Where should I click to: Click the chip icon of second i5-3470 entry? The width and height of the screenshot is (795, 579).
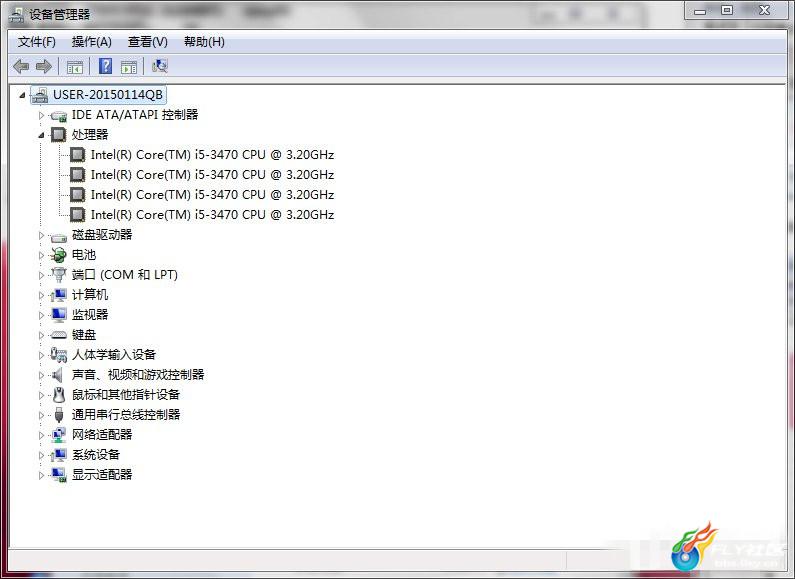pyautogui.click(x=78, y=175)
